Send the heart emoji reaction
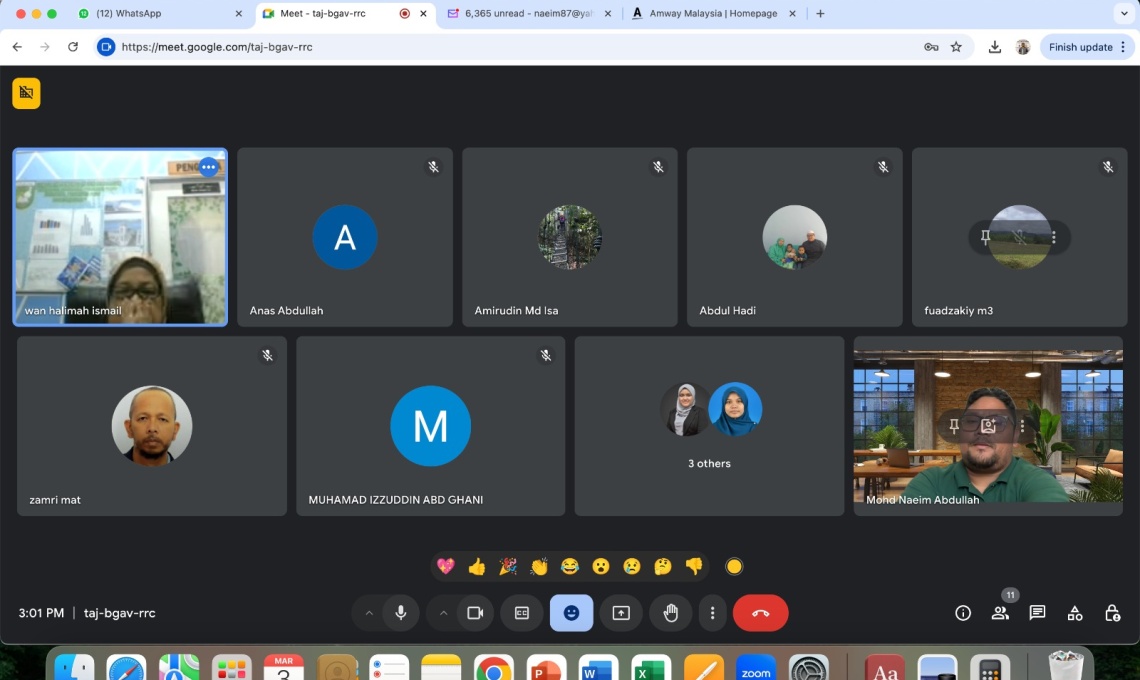 [446, 566]
